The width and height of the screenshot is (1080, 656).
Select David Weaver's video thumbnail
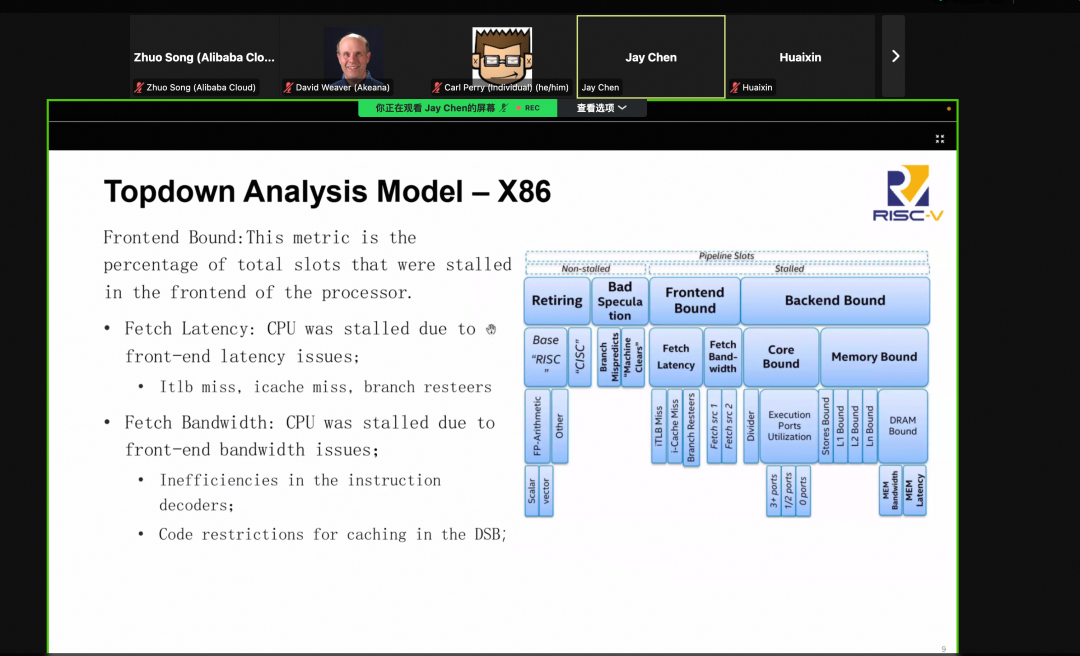coord(353,57)
